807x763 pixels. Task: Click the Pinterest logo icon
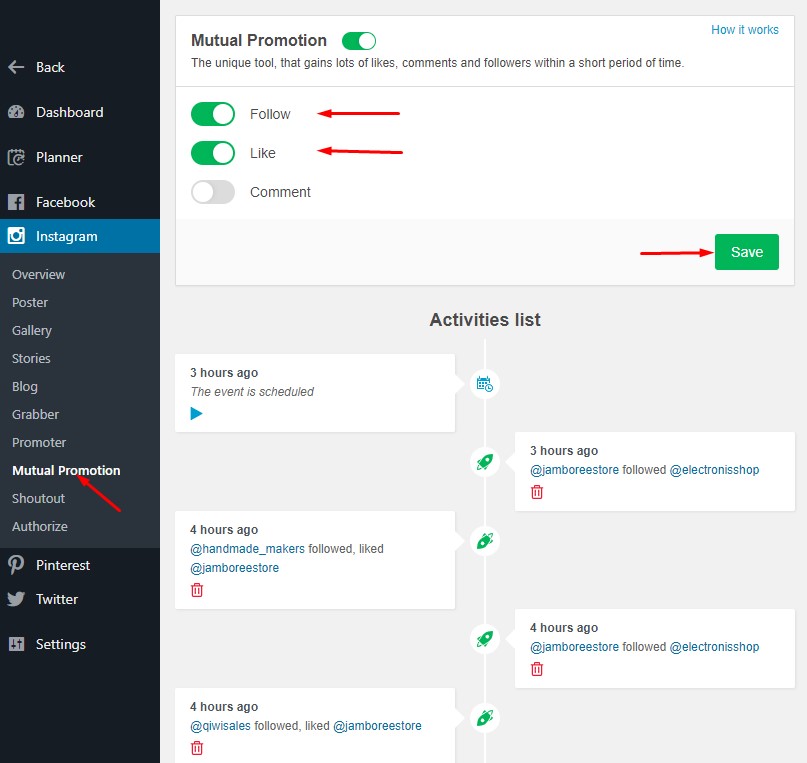click(16, 565)
